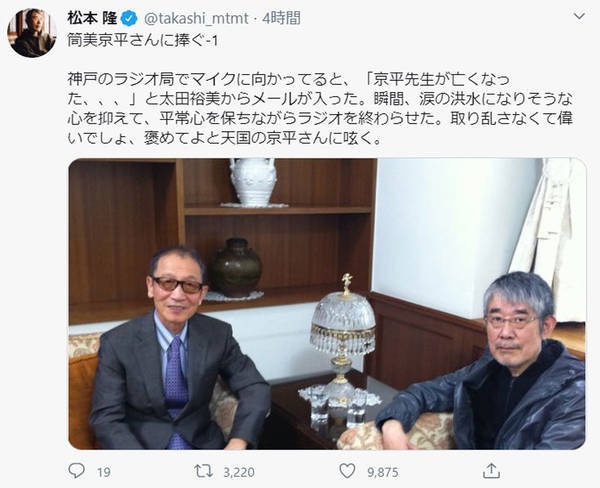Viewport: 600px width, 488px height.
Task: Open the @takashi_mtmt handle link
Action: click(195, 18)
